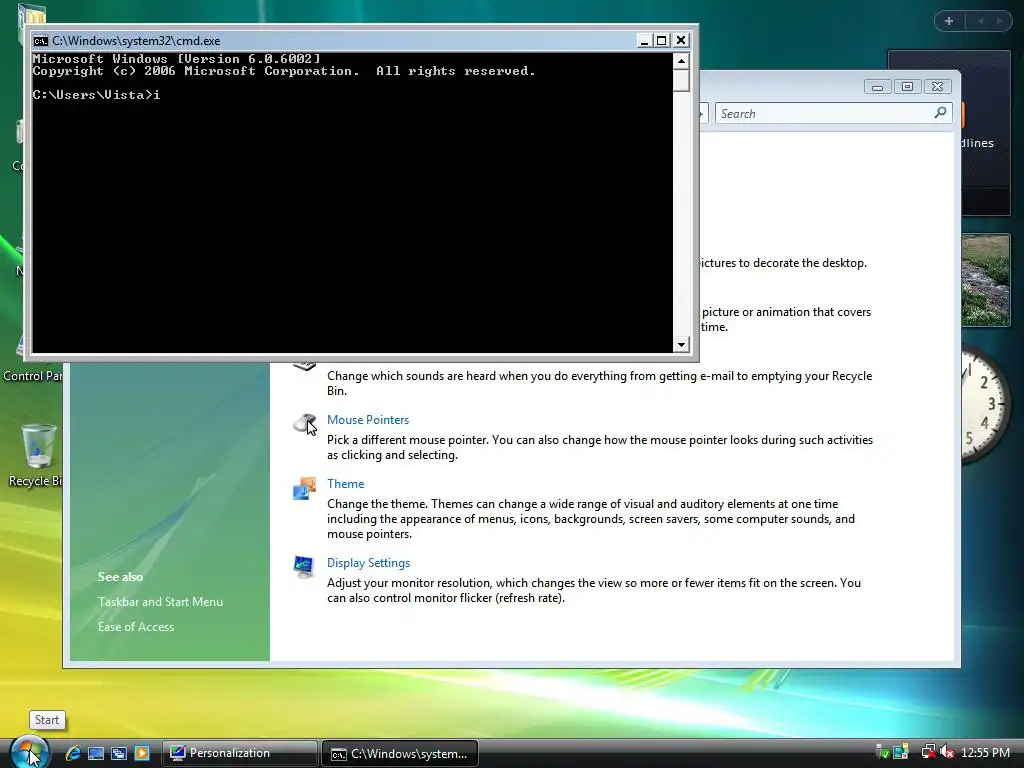Image resolution: width=1024 pixels, height=768 pixels.
Task: Click the muted volume tray icon
Action: point(946,752)
